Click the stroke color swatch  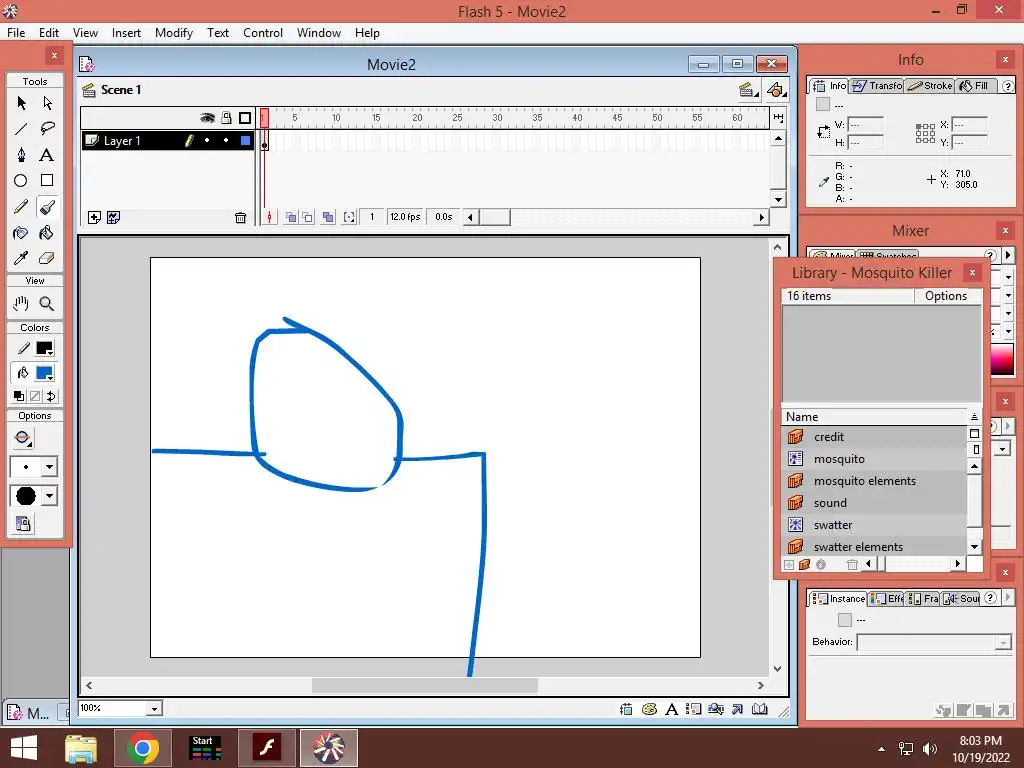coord(44,348)
